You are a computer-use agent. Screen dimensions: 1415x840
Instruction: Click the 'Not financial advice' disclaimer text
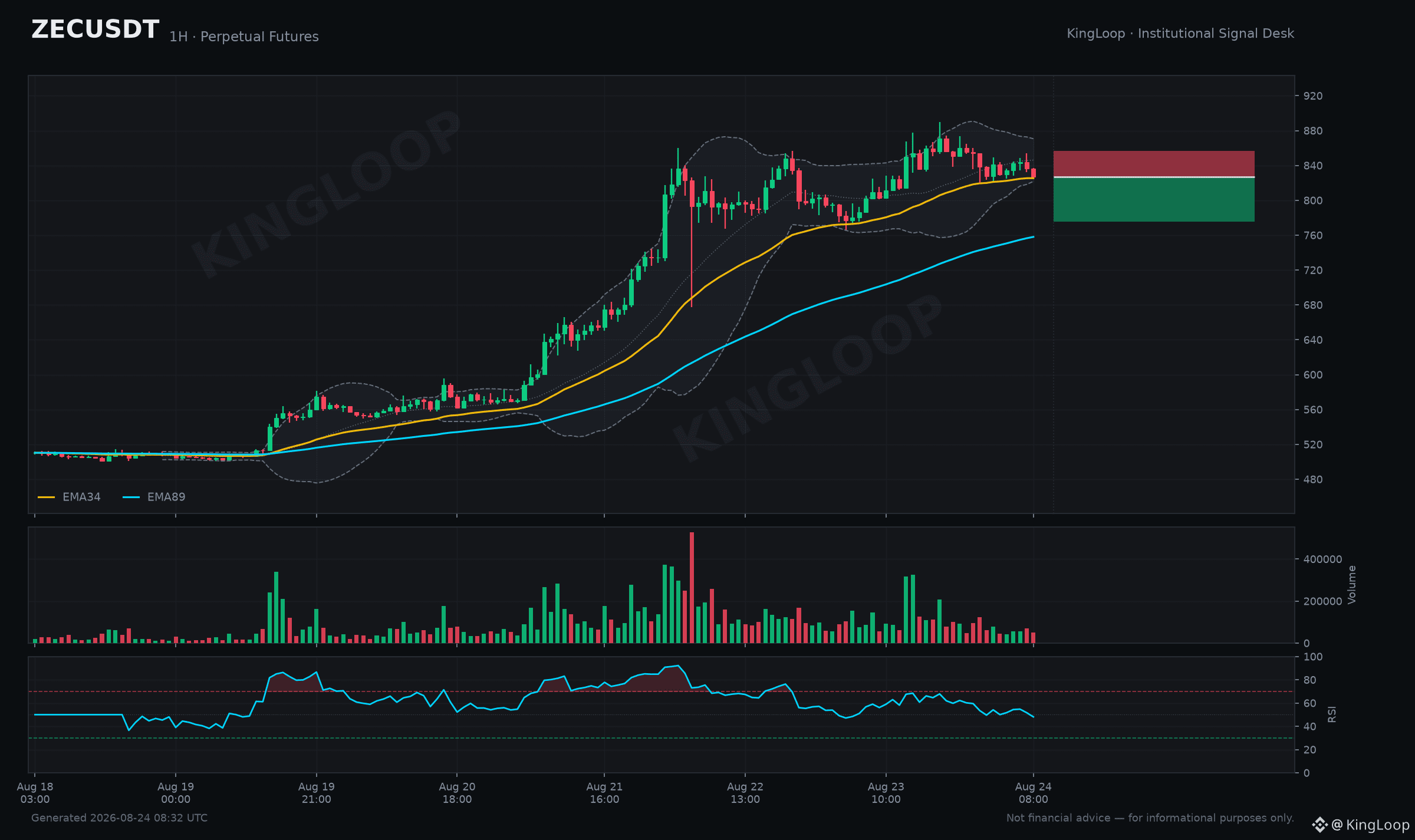pos(1150,818)
